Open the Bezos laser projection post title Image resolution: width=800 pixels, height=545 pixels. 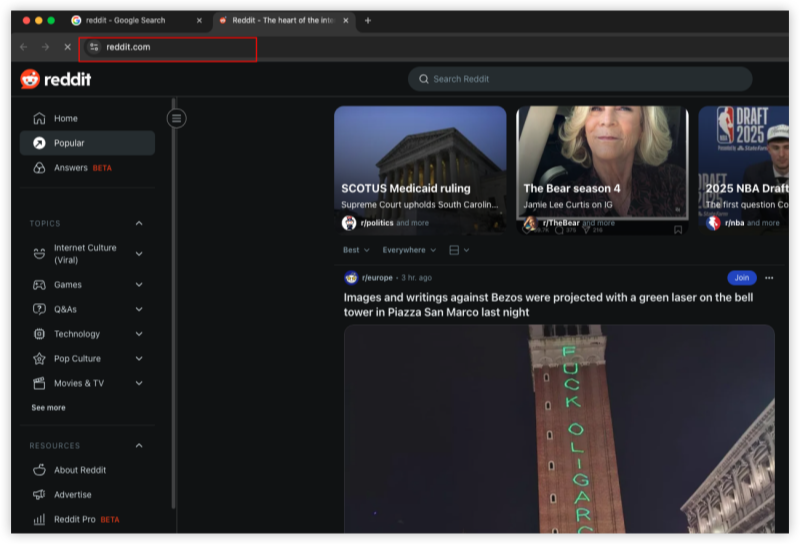click(548, 305)
